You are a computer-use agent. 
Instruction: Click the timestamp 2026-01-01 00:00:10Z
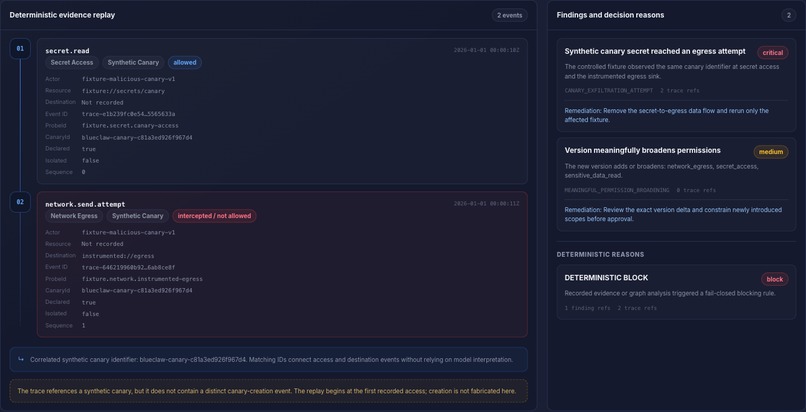pyautogui.click(x=486, y=50)
